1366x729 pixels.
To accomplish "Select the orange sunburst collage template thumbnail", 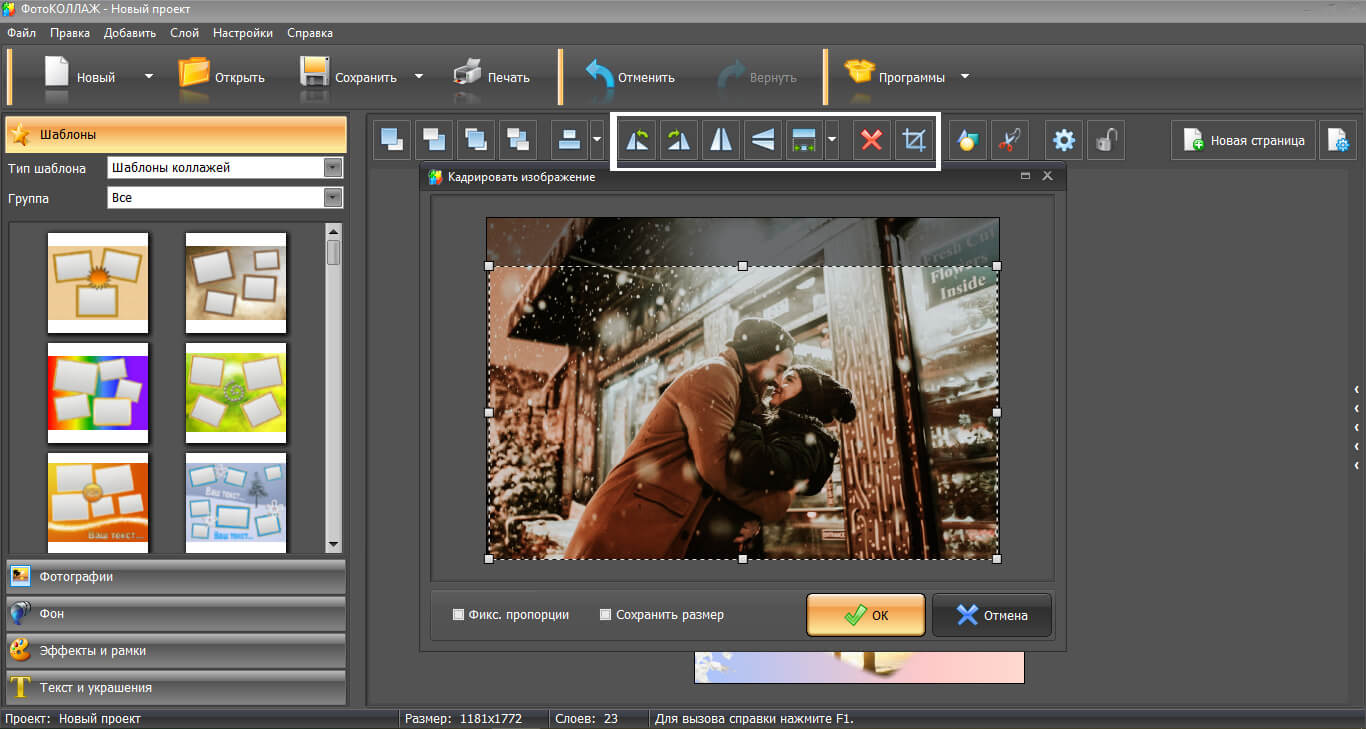I will tap(98, 283).
